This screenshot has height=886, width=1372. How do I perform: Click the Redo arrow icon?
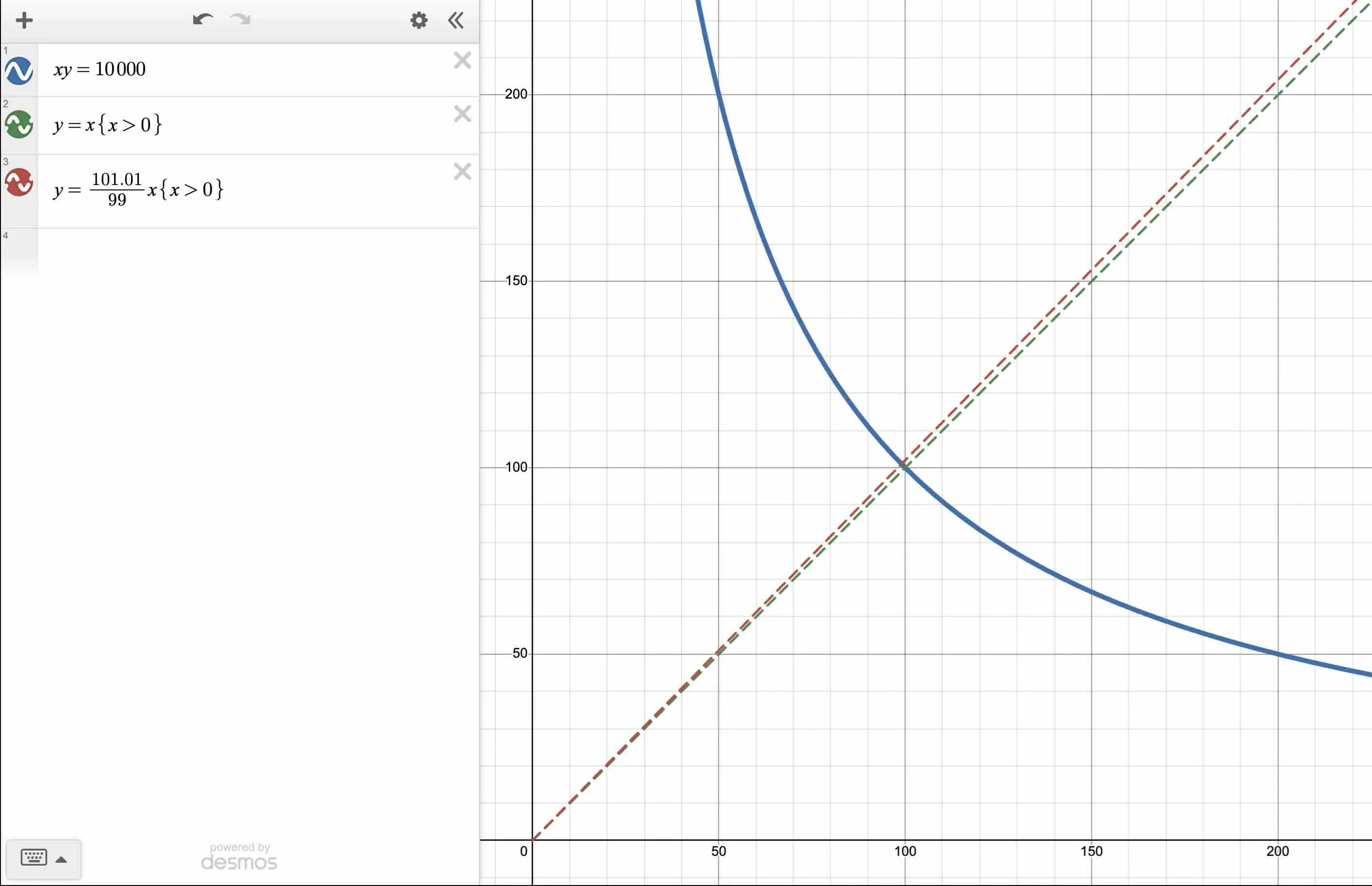tap(240, 20)
